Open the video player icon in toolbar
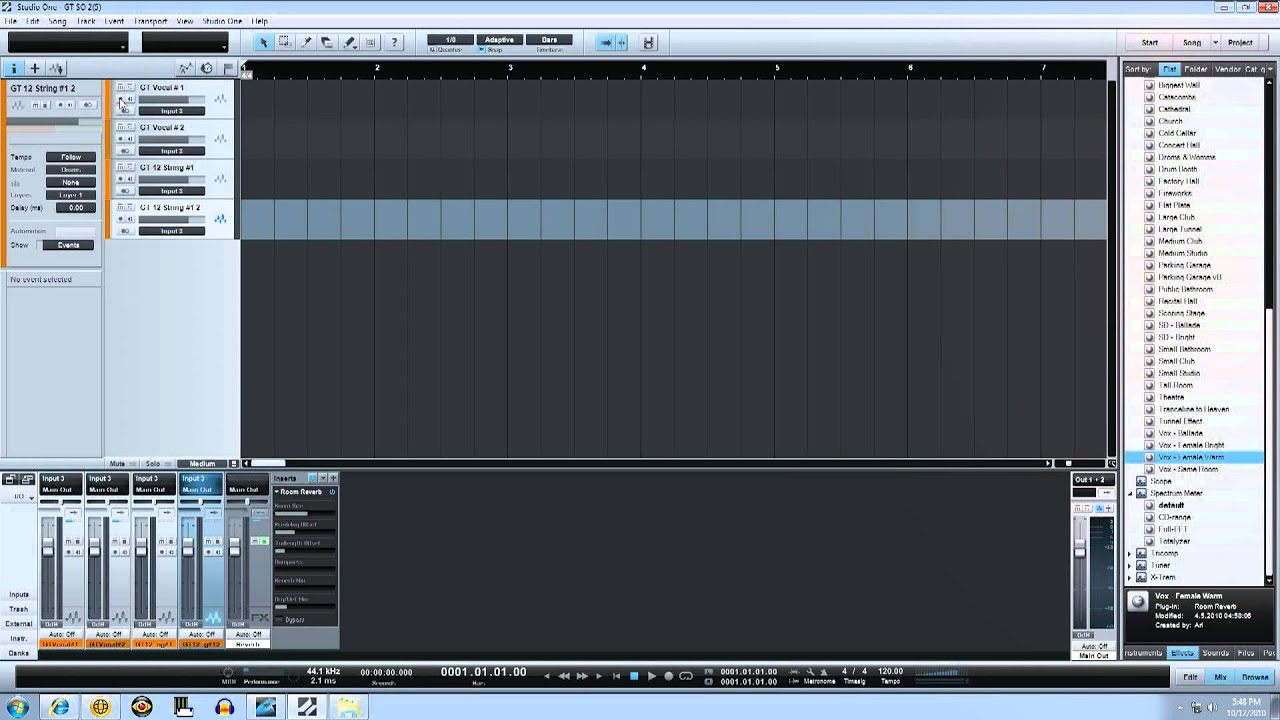Screen dimensions: 1280x720 click(649, 43)
